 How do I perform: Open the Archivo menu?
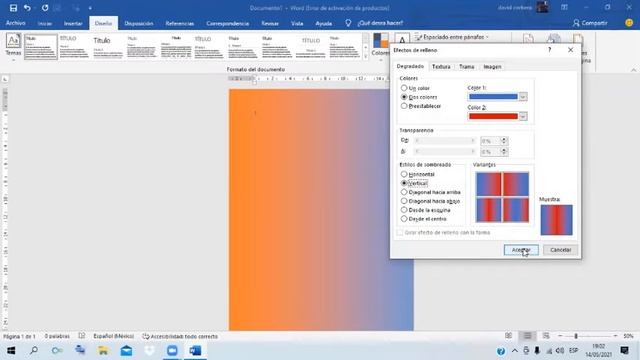16,23
